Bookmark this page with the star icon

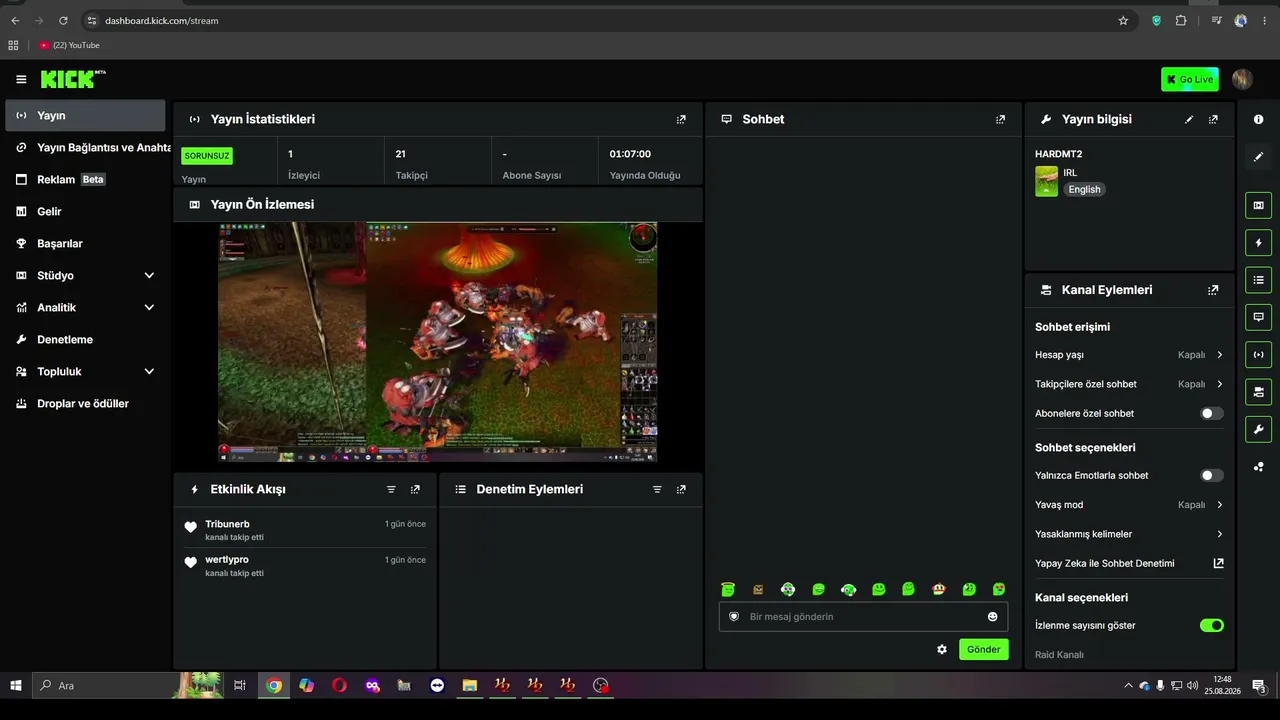(x=1123, y=20)
